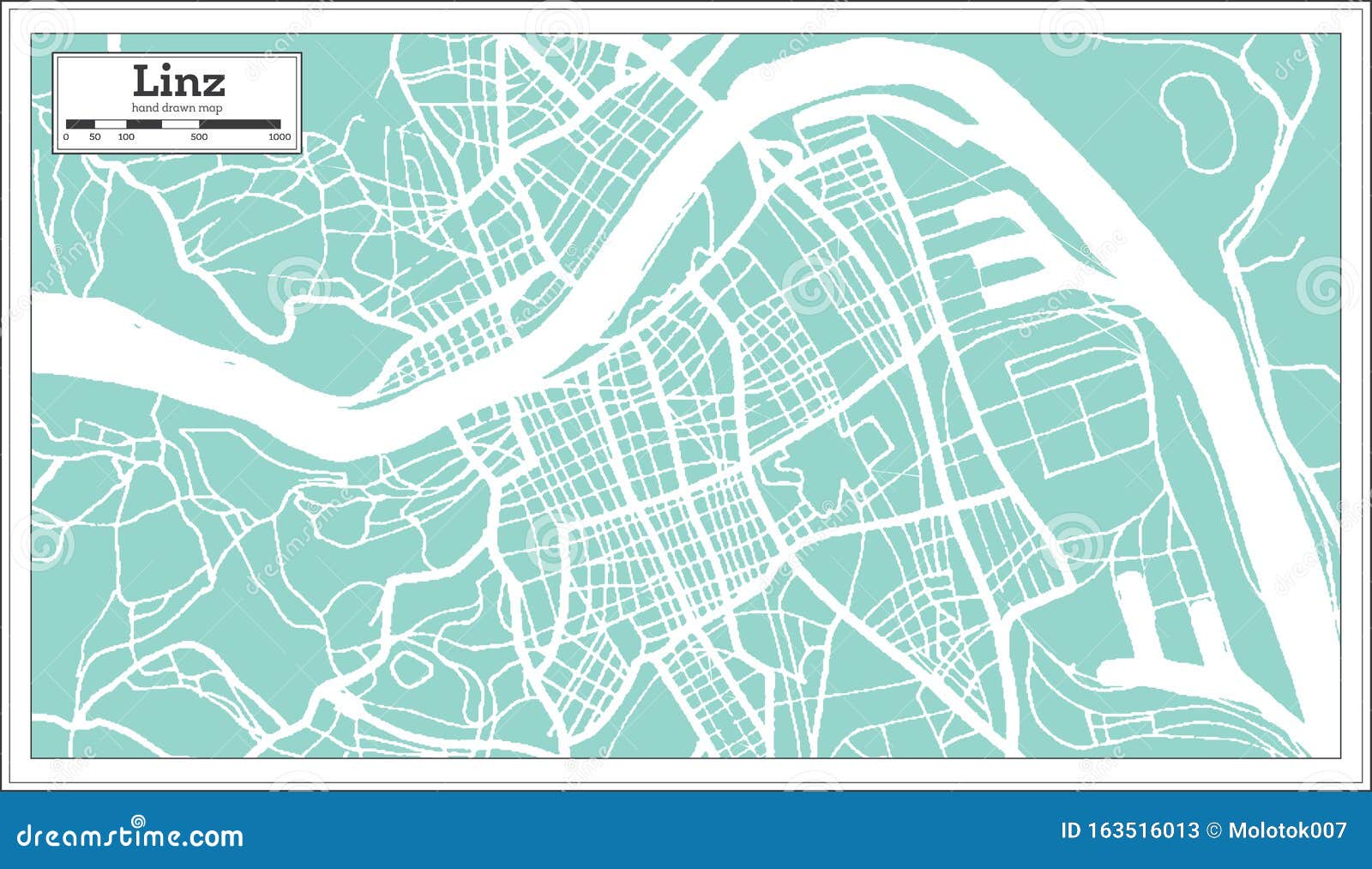Click the Linz map title label
Viewport: 1372px width, 869px height.
click(178, 79)
